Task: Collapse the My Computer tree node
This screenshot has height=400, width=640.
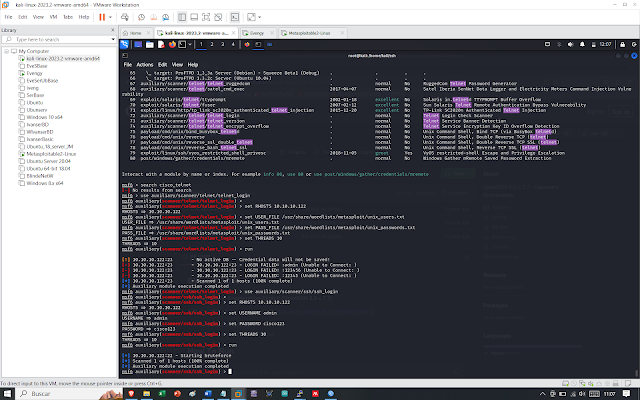Action: point(7,51)
